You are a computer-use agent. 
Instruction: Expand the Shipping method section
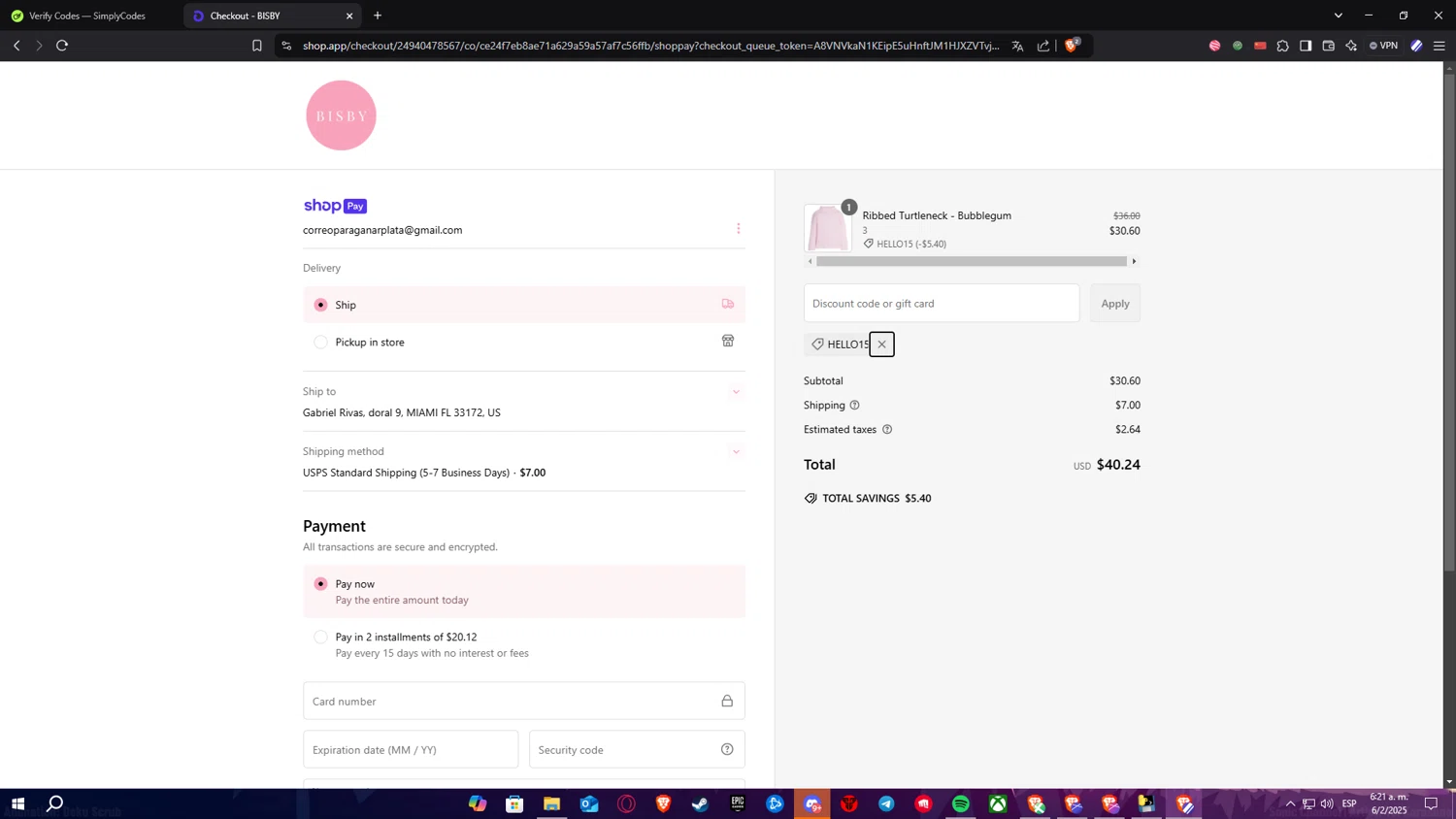pos(736,452)
